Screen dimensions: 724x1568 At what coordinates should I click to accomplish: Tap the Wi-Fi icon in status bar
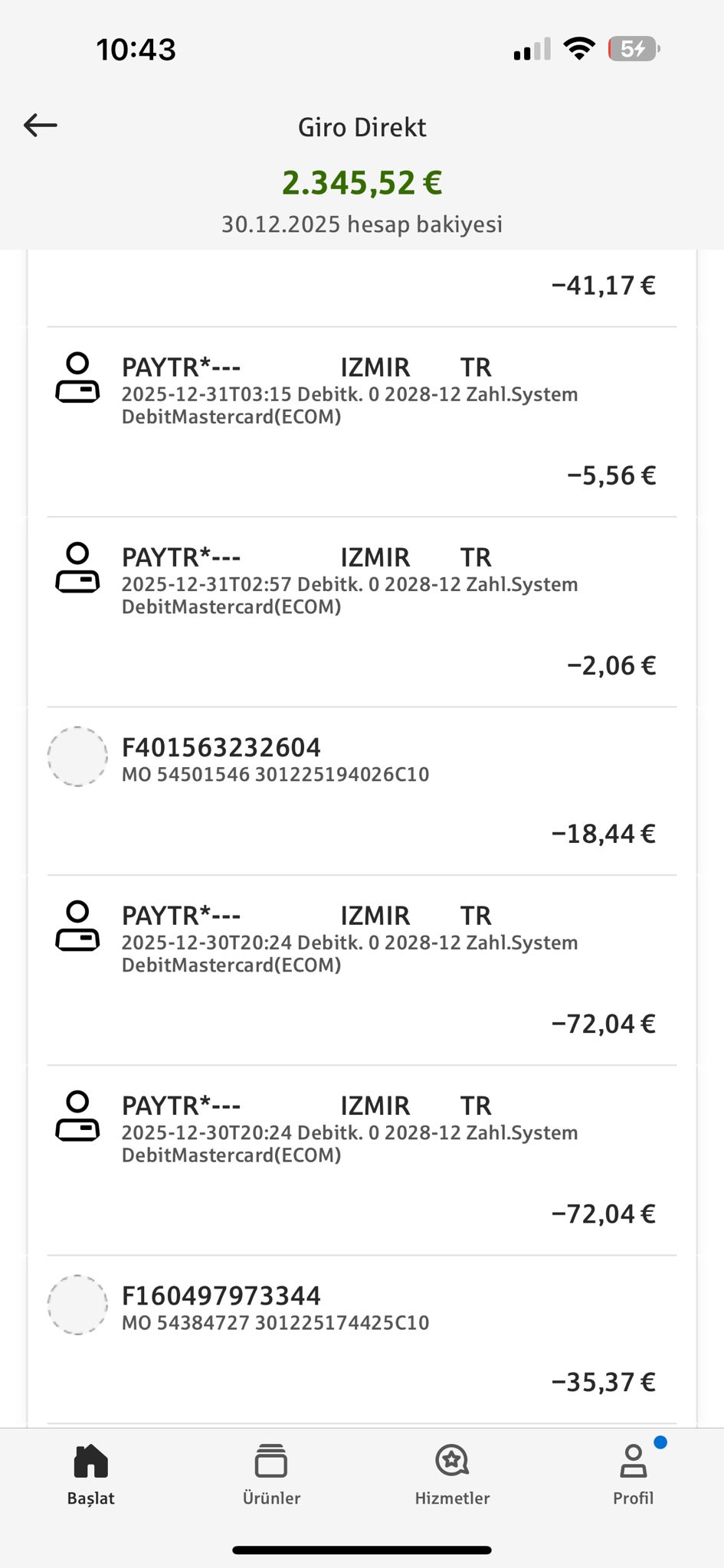click(x=579, y=49)
